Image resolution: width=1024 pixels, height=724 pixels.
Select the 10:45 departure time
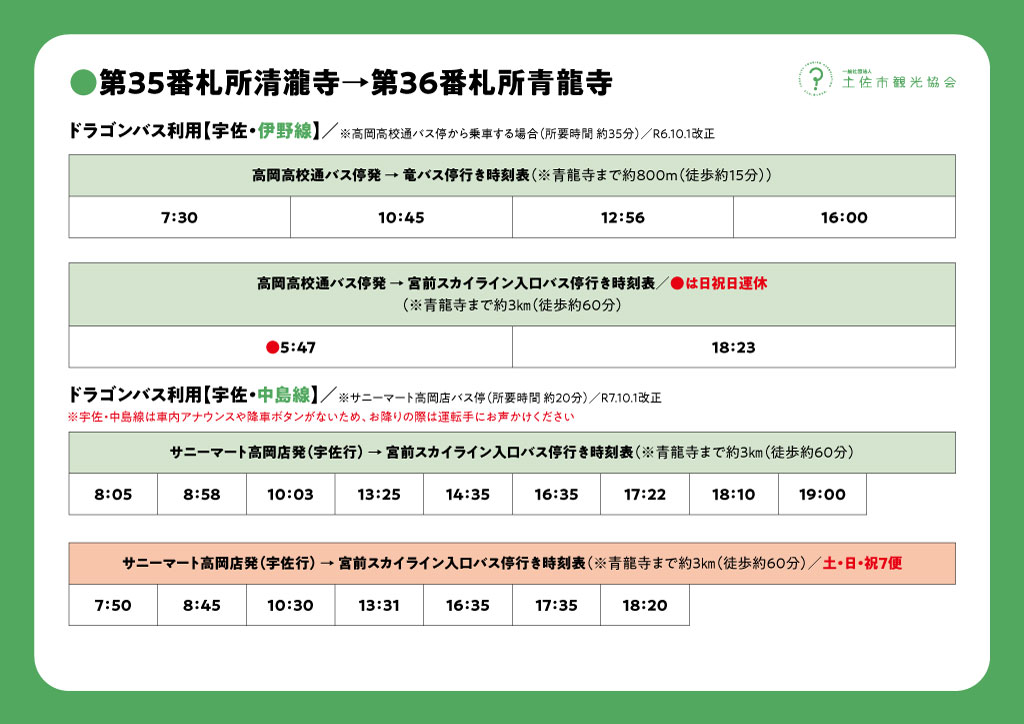pyautogui.click(x=401, y=218)
